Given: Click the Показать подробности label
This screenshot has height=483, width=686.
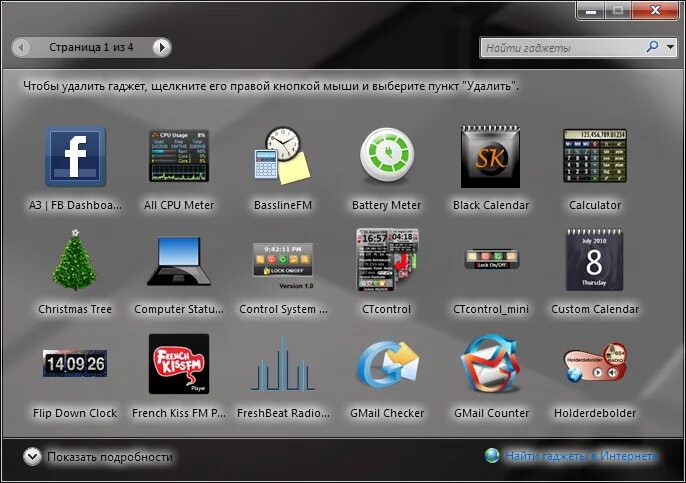Looking at the screenshot, I should coord(110,457).
